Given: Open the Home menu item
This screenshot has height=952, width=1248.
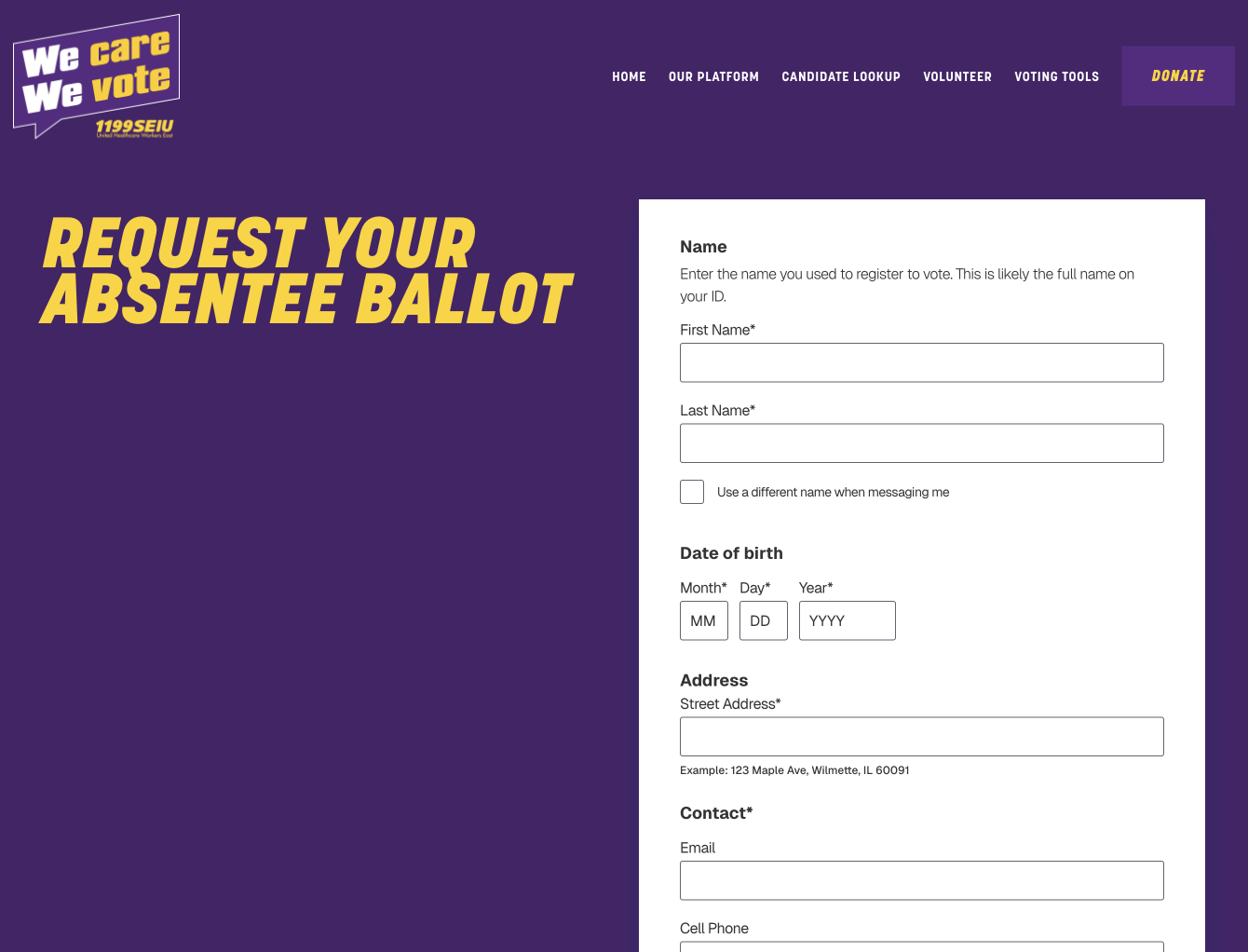Looking at the screenshot, I should [629, 76].
